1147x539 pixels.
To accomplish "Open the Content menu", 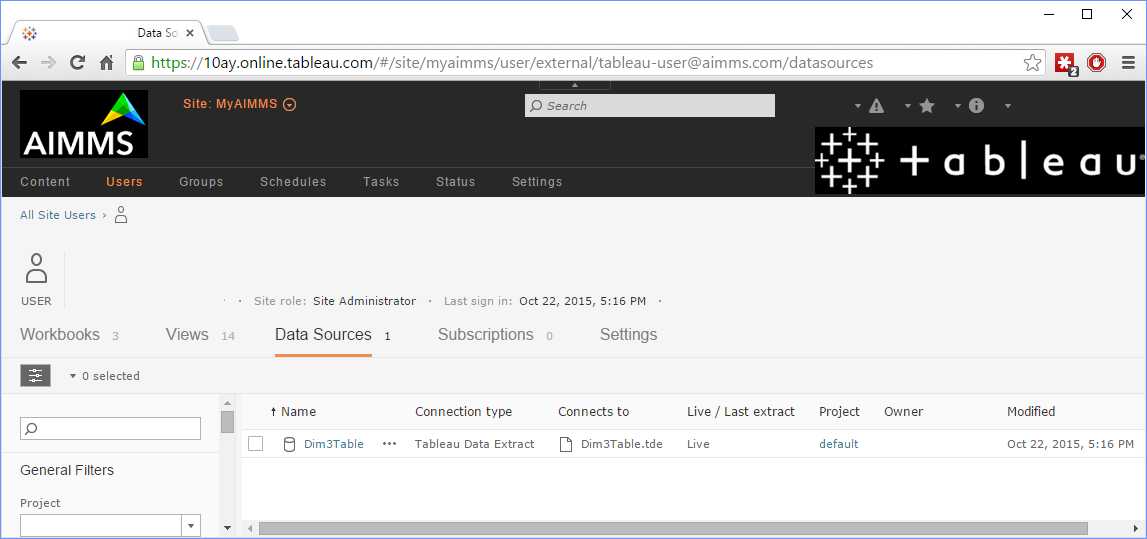I will coord(45,182).
